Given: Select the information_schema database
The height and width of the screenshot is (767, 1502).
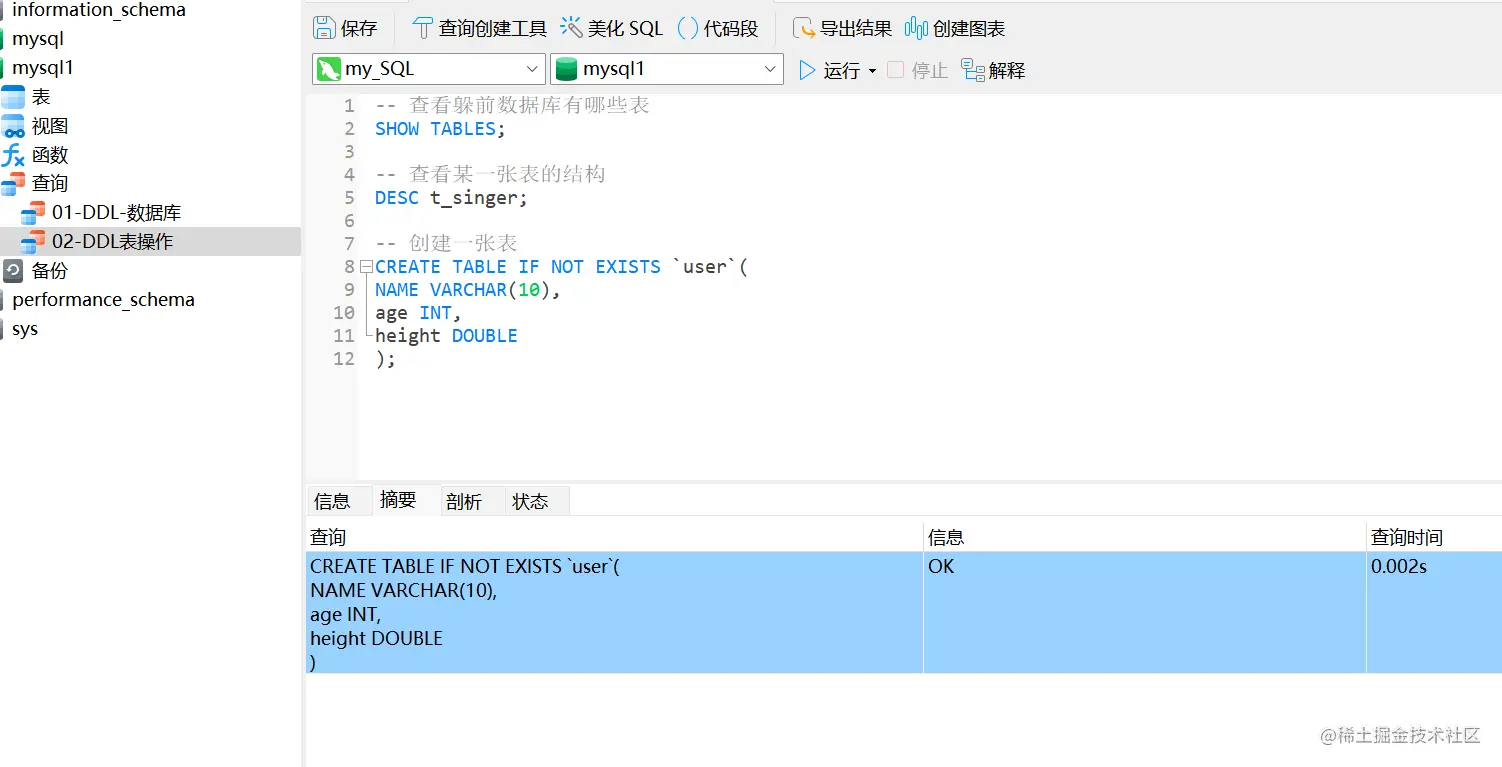Looking at the screenshot, I should 99,10.
